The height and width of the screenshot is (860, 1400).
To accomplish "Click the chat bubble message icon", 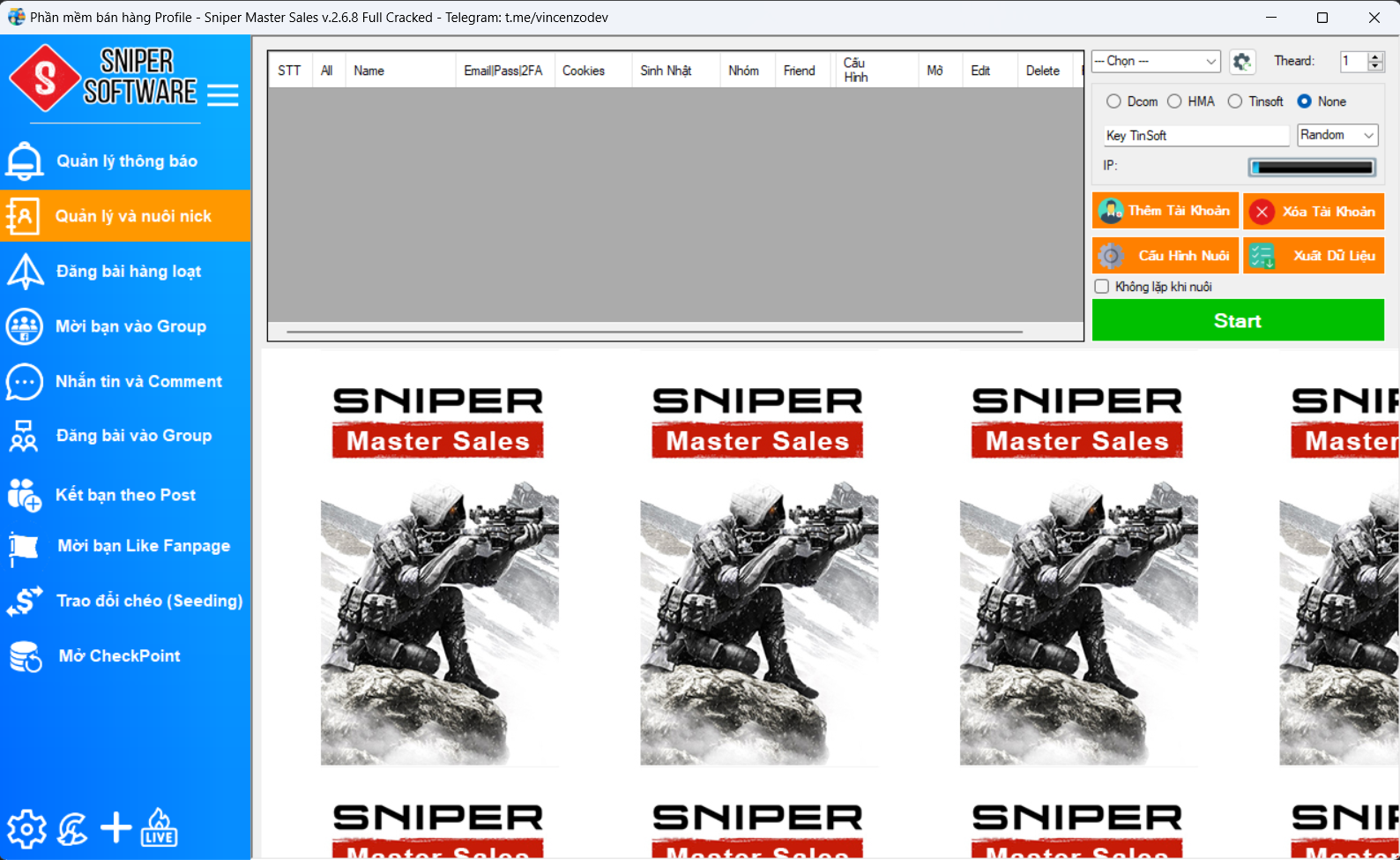I will point(25,382).
